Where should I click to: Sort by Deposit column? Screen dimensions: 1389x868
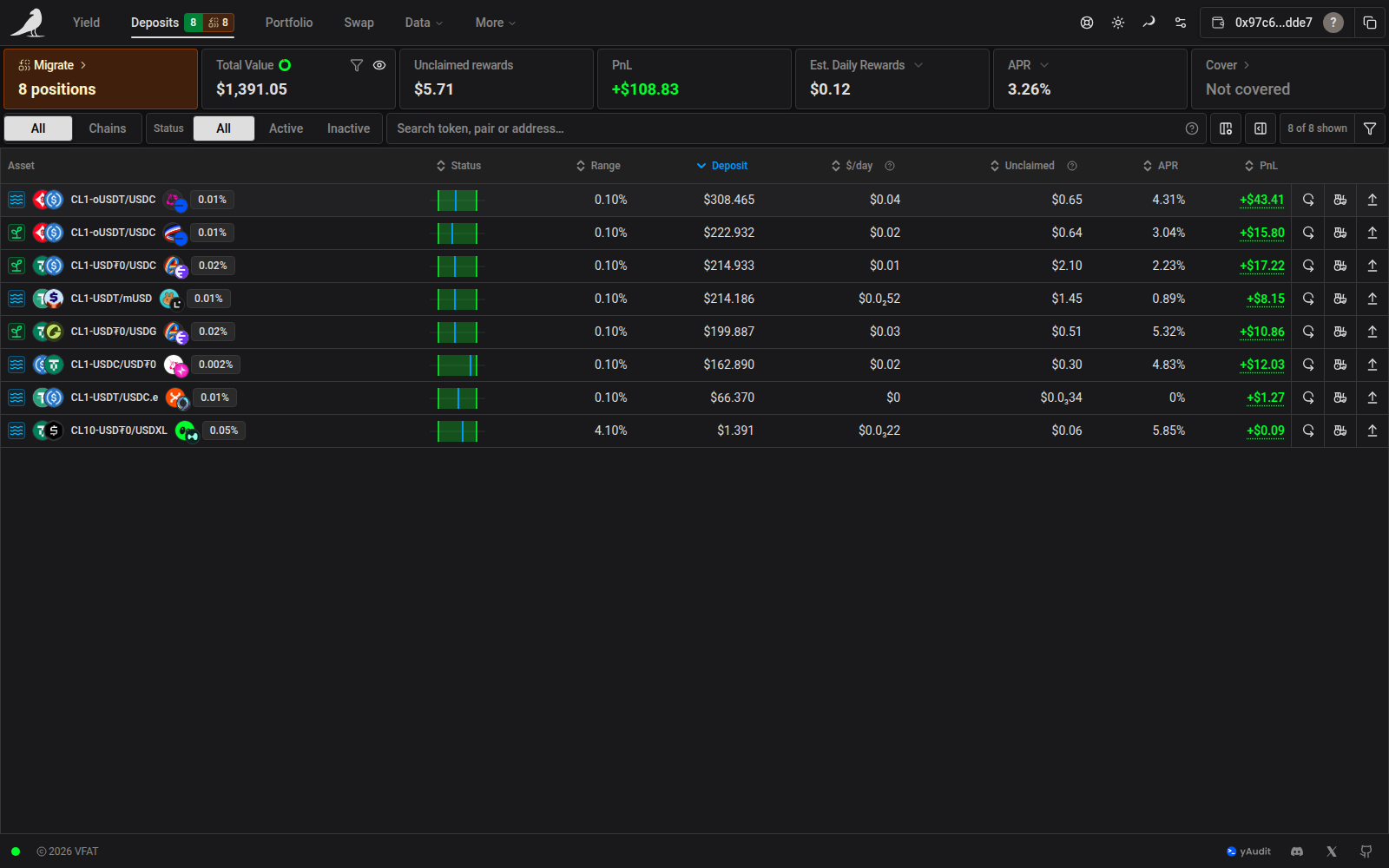coord(722,166)
